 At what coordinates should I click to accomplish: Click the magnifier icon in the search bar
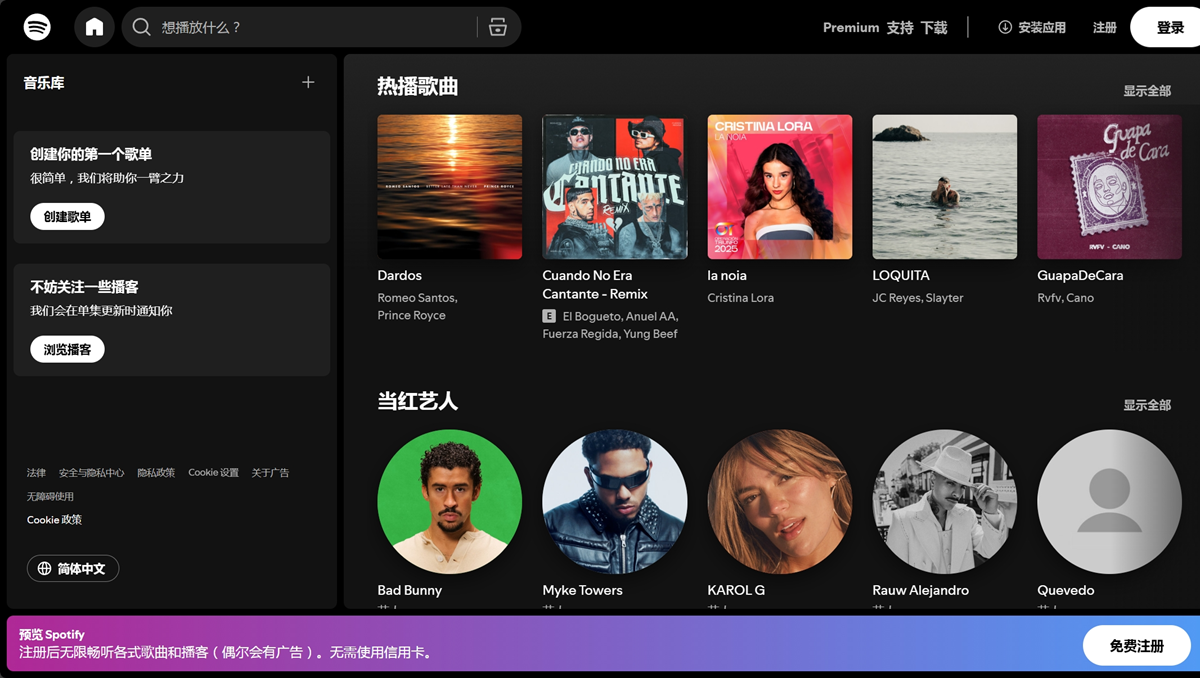[x=141, y=27]
